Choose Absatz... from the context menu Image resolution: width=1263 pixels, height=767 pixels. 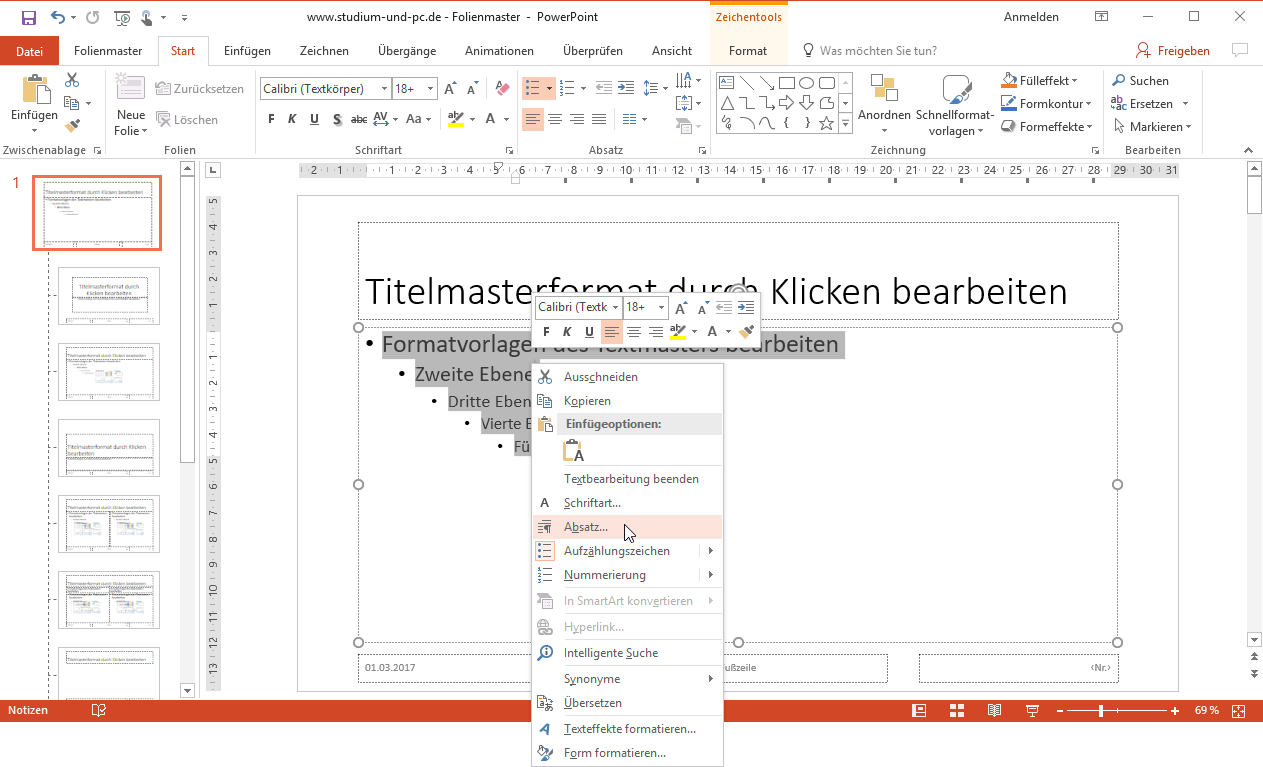(627, 527)
